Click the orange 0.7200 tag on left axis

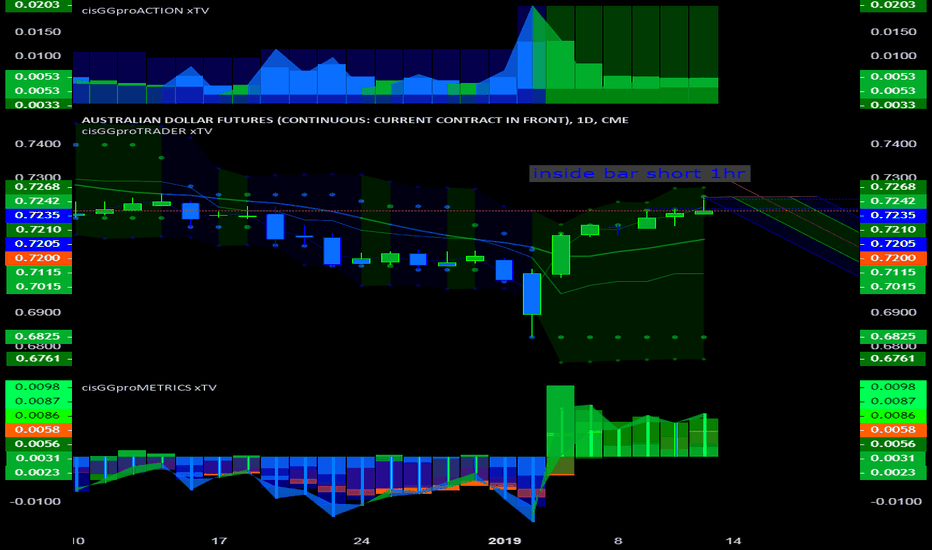[x=39, y=258]
